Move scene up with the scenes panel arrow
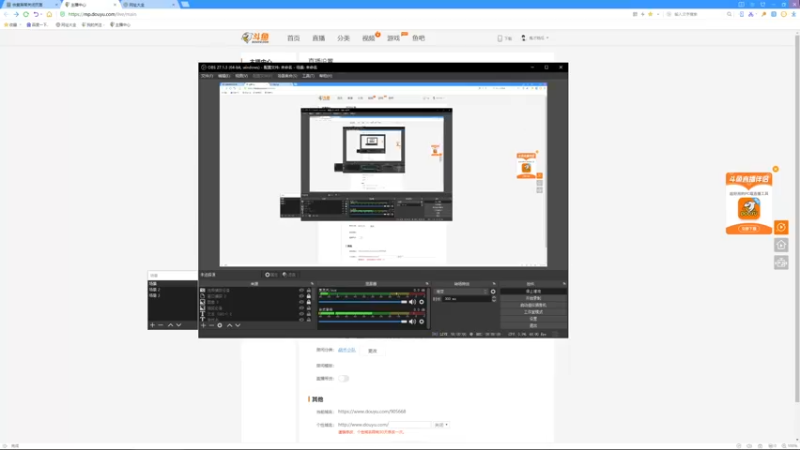800x450 pixels. tap(170, 325)
